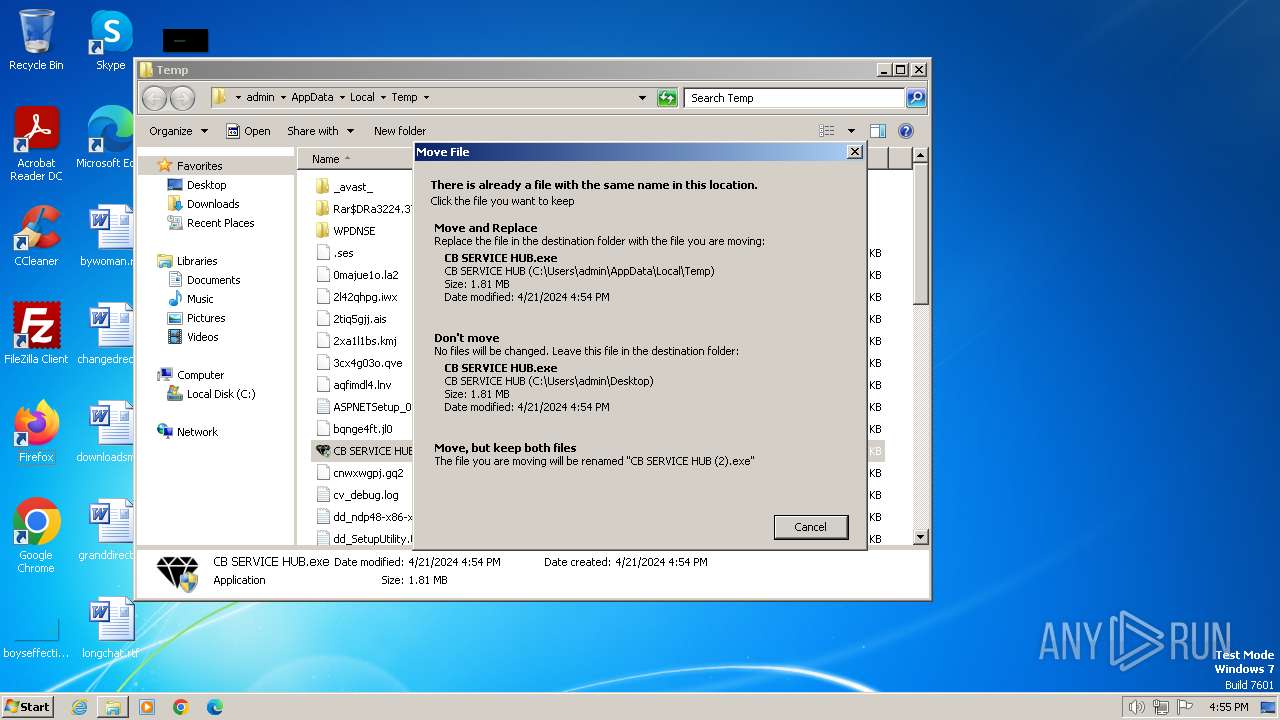Expand the views options arrow

851,131
